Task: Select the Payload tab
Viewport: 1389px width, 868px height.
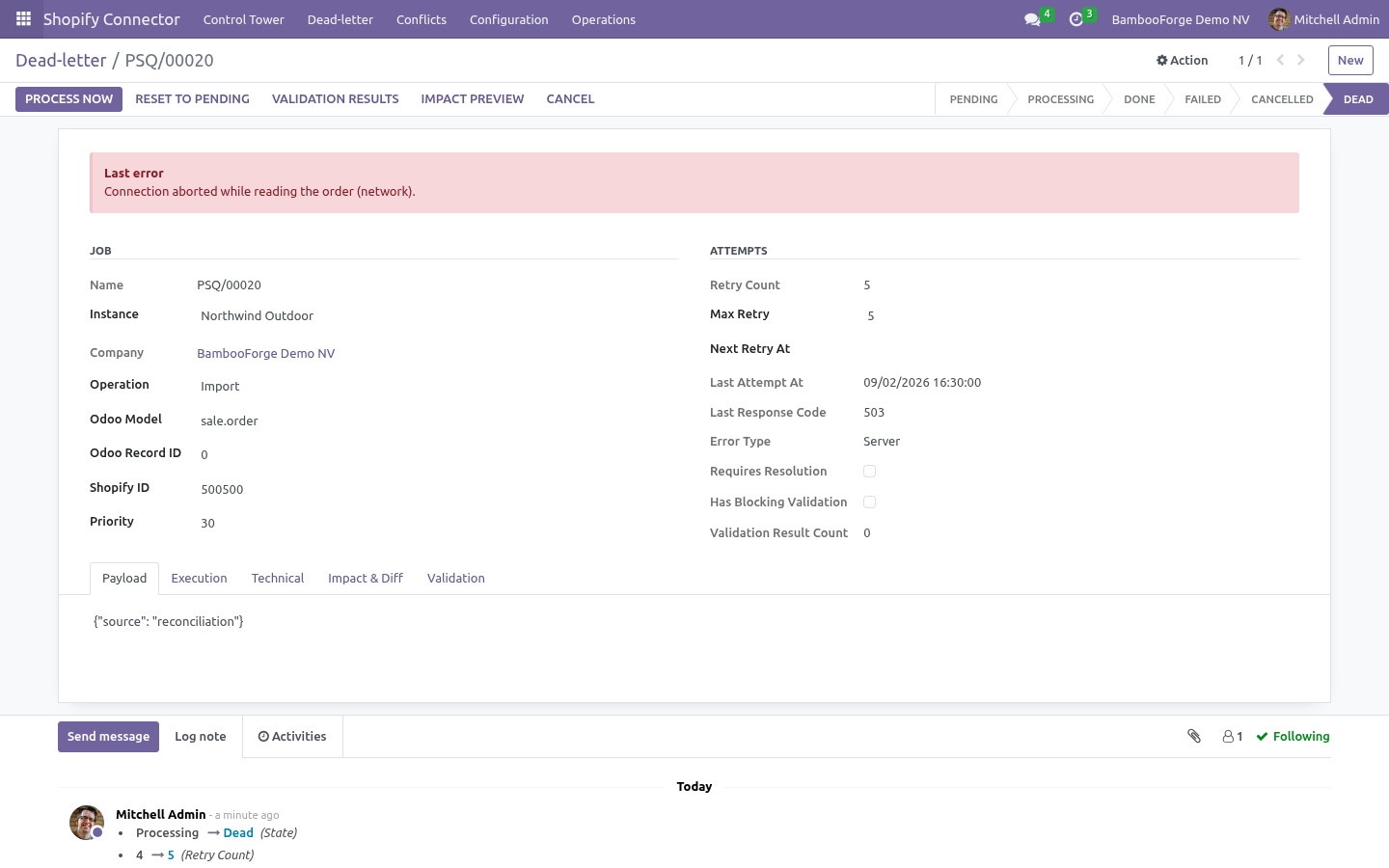Action: click(124, 579)
